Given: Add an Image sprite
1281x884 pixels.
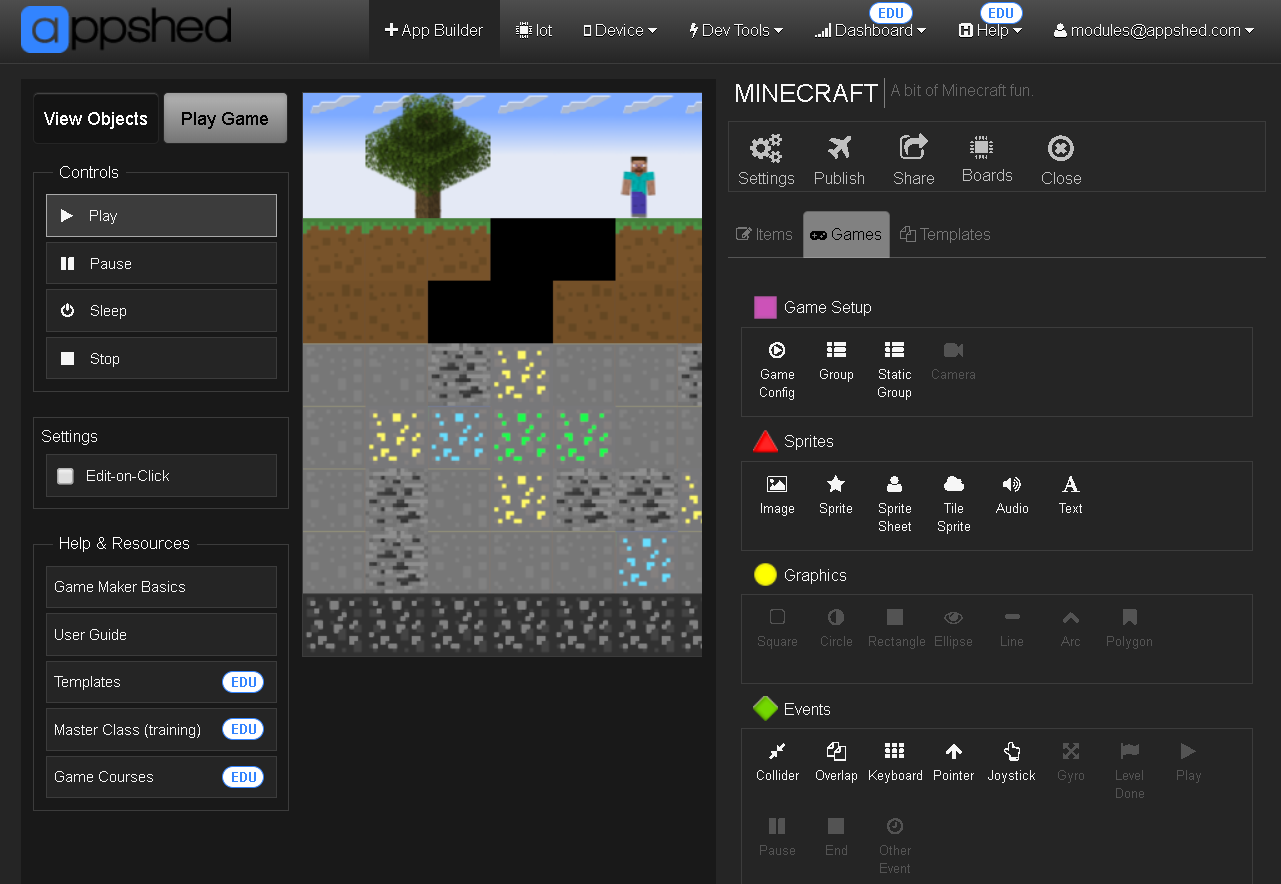Looking at the screenshot, I should 777,495.
